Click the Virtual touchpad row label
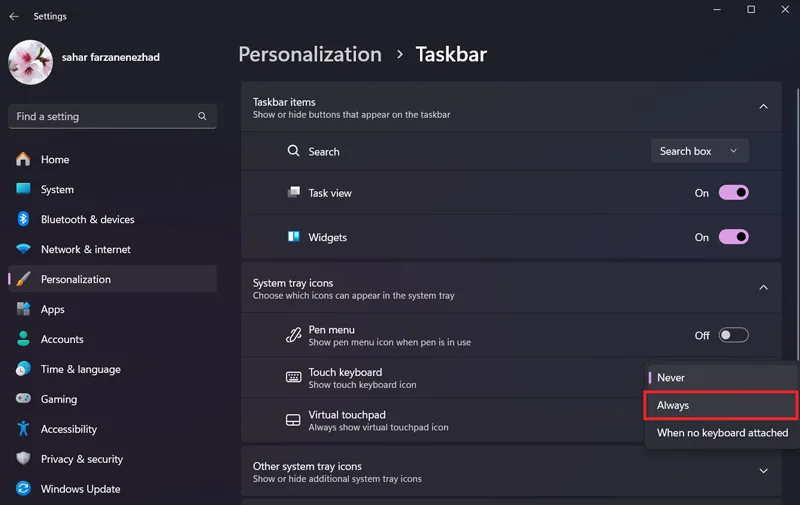 pyautogui.click(x=347, y=415)
